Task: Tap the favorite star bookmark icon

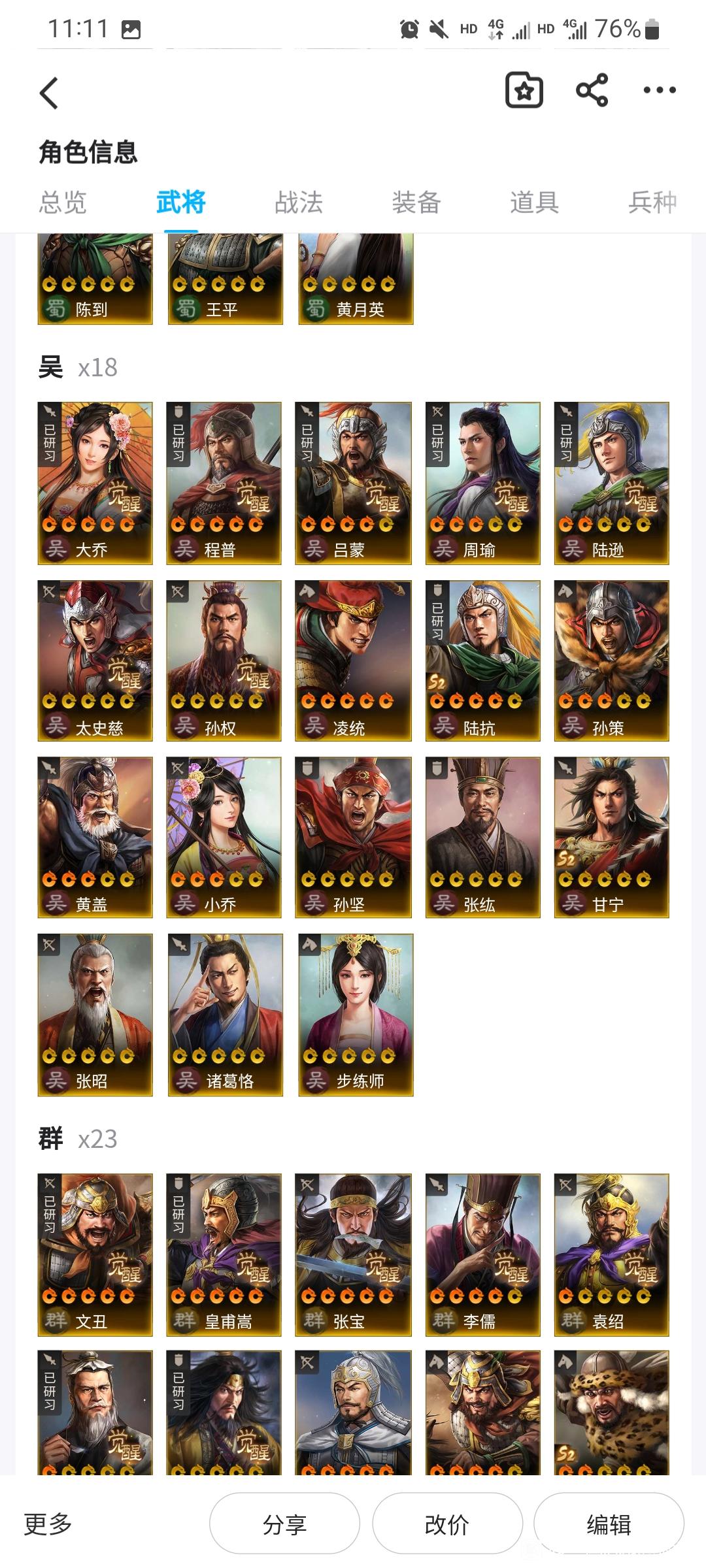Action: coord(524,90)
